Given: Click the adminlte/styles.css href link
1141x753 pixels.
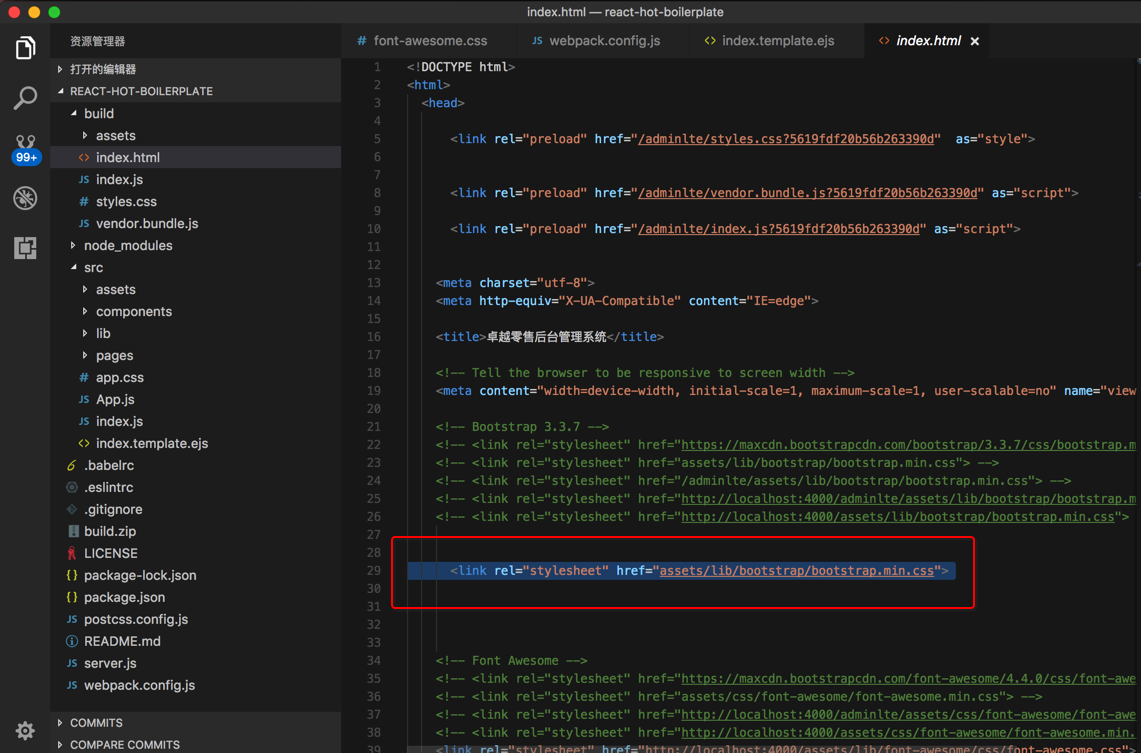Looking at the screenshot, I should click(x=787, y=139).
